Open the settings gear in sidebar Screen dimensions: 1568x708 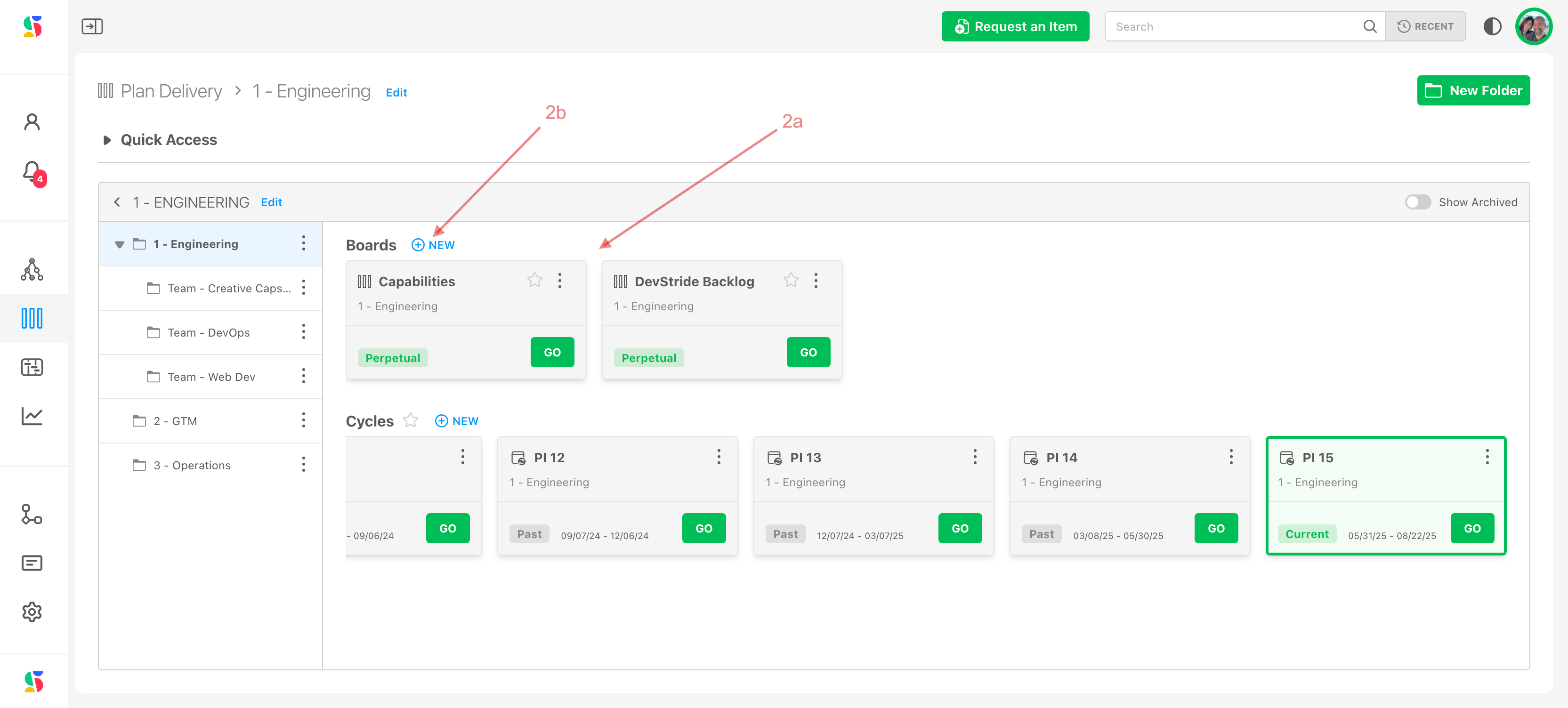[x=32, y=611]
